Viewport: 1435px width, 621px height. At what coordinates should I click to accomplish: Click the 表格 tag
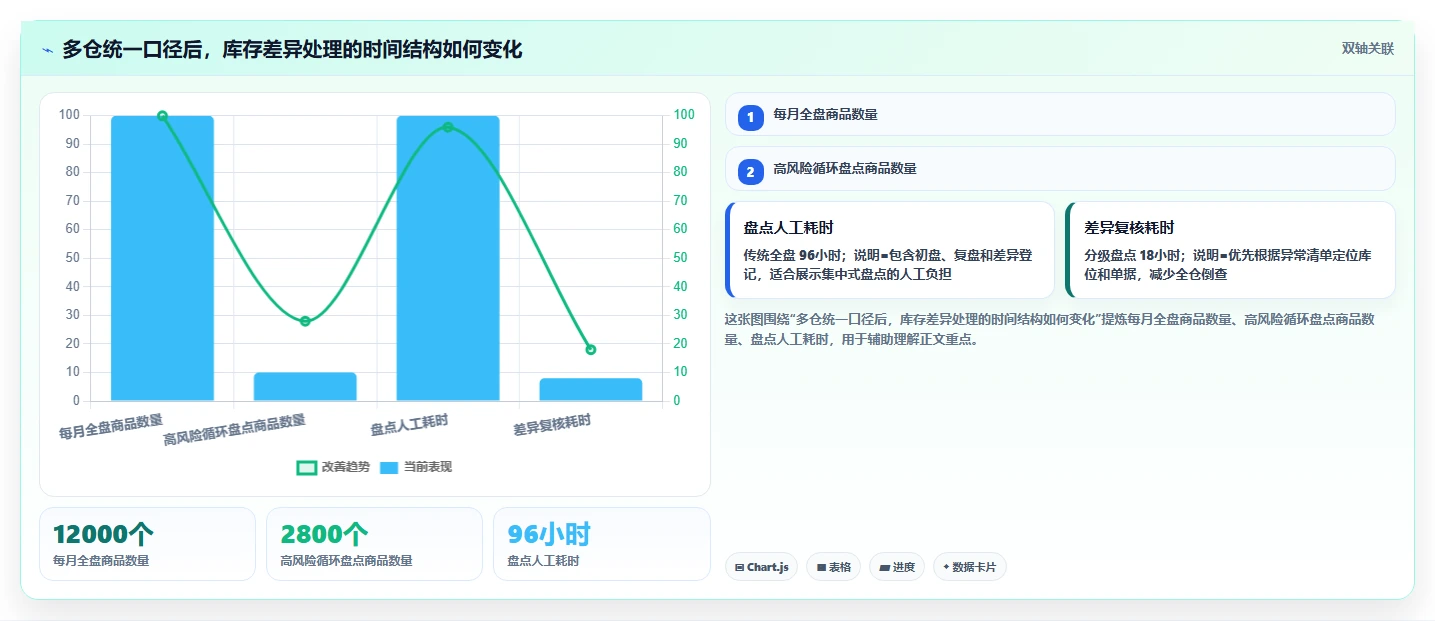click(x=834, y=567)
